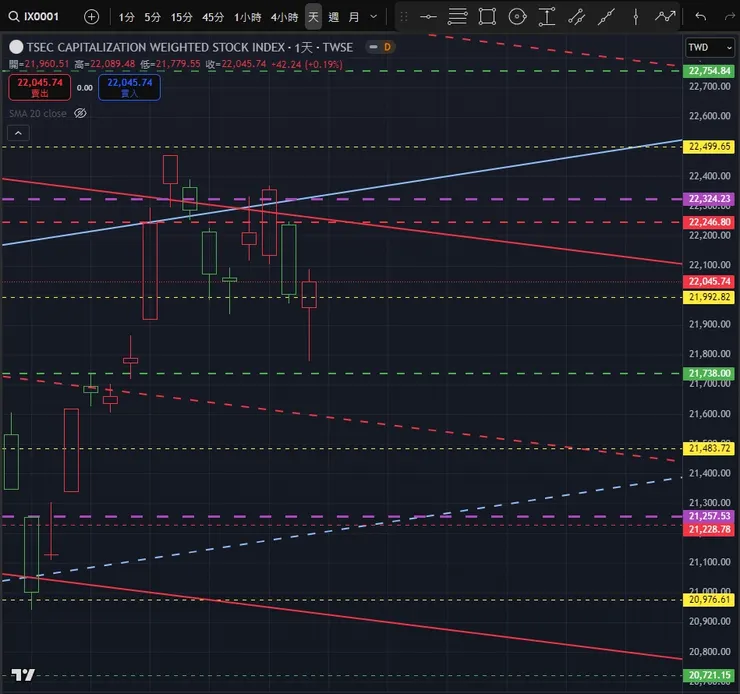The image size is (740, 694).
Task: Select the path arrow drawing tool
Action: [x=664, y=17]
